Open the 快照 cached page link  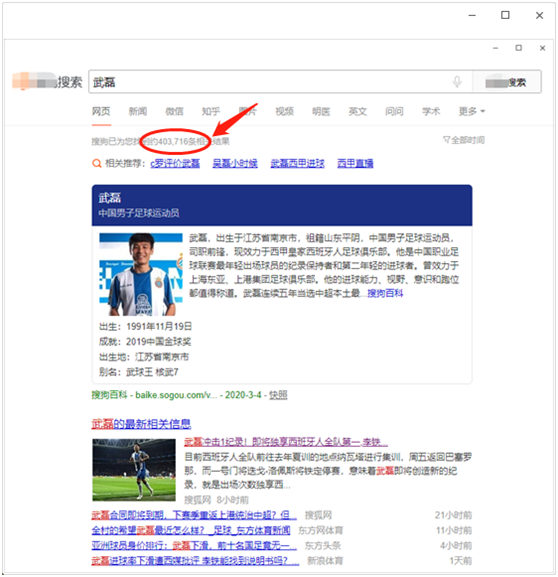pyautogui.click(x=278, y=395)
